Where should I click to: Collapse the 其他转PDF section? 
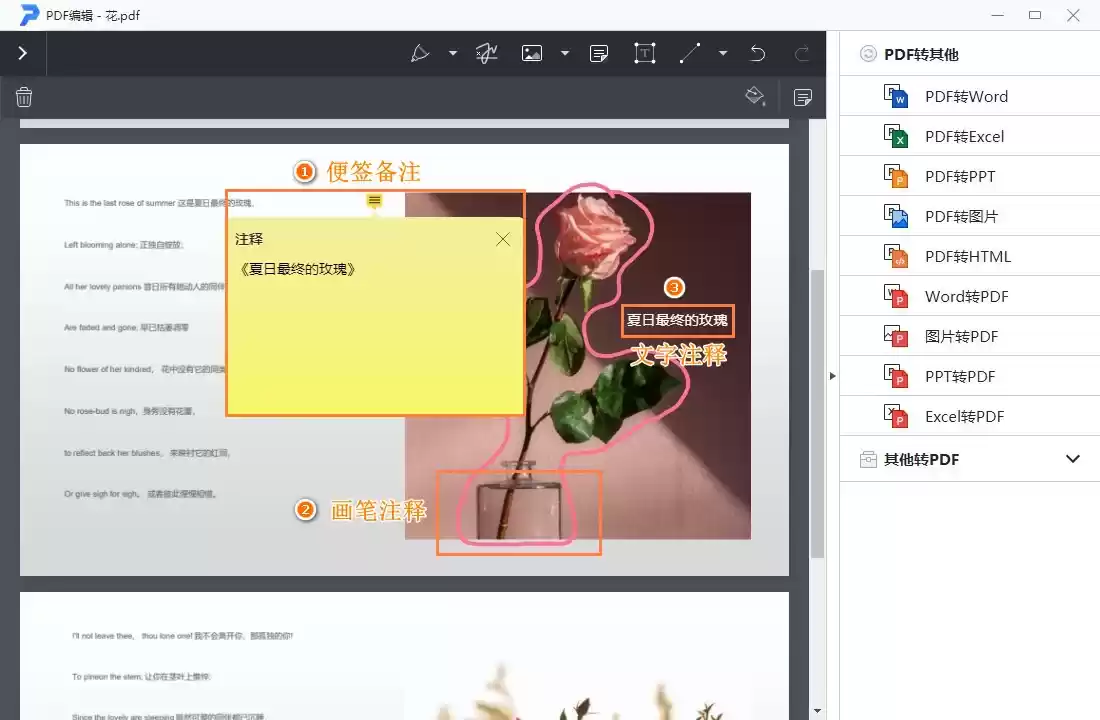click(x=1072, y=459)
